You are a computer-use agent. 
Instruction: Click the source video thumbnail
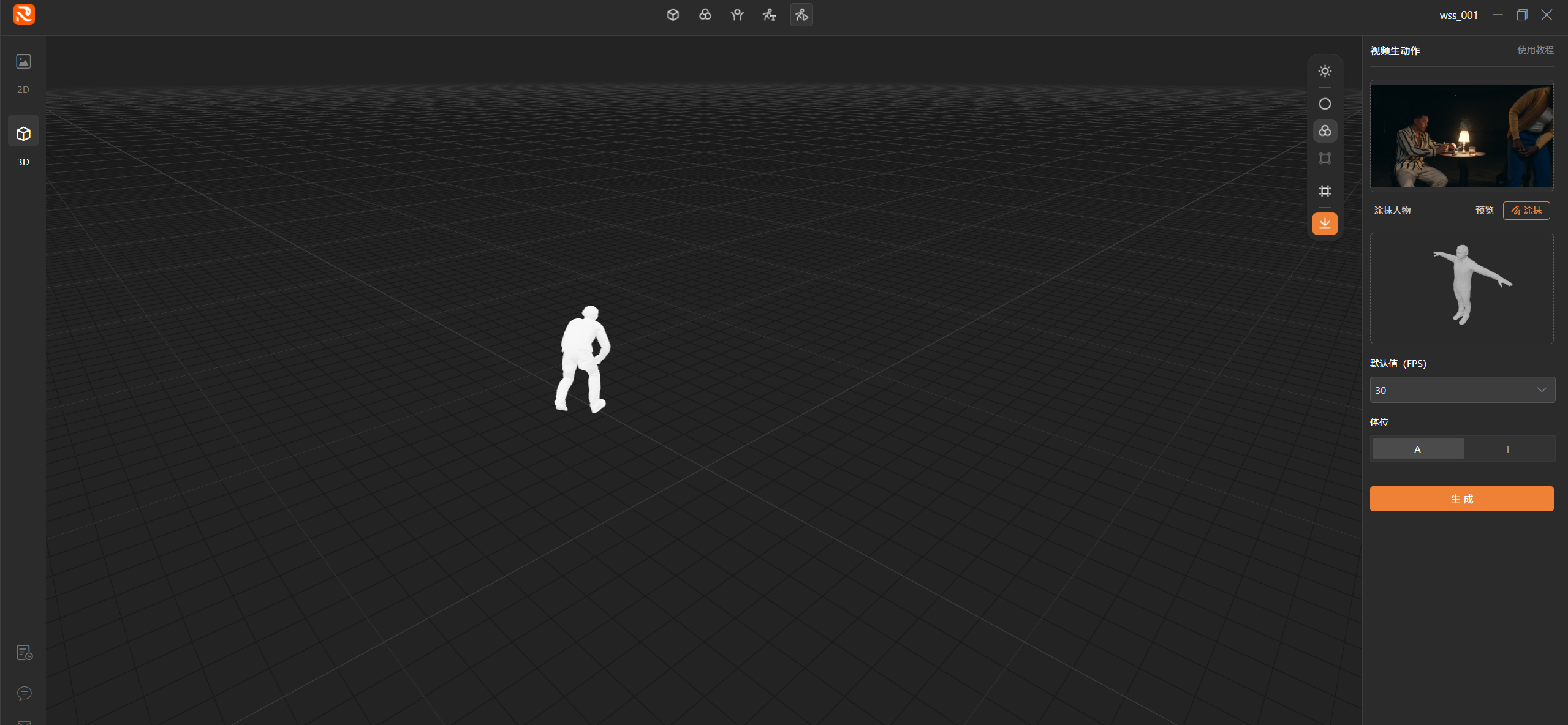coord(1461,135)
